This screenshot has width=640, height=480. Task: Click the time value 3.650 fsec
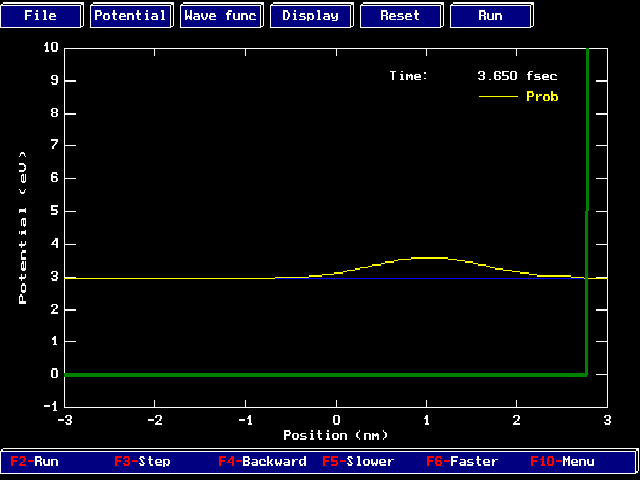point(517,76)
